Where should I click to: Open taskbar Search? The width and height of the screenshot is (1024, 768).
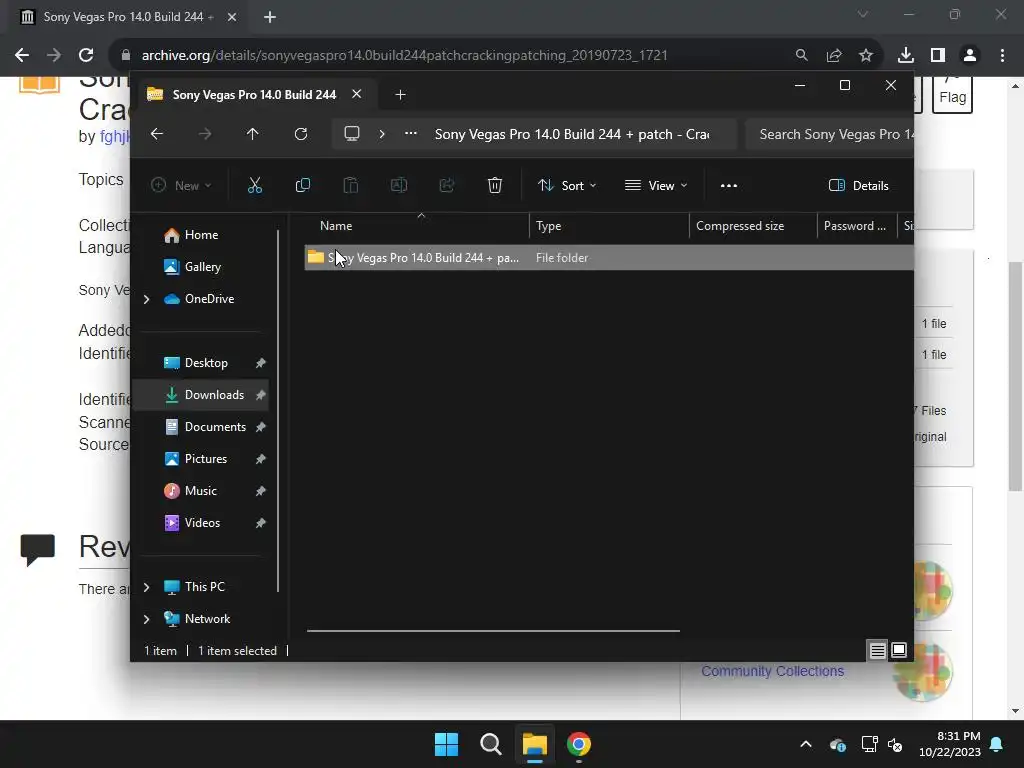tap(490, 744)
